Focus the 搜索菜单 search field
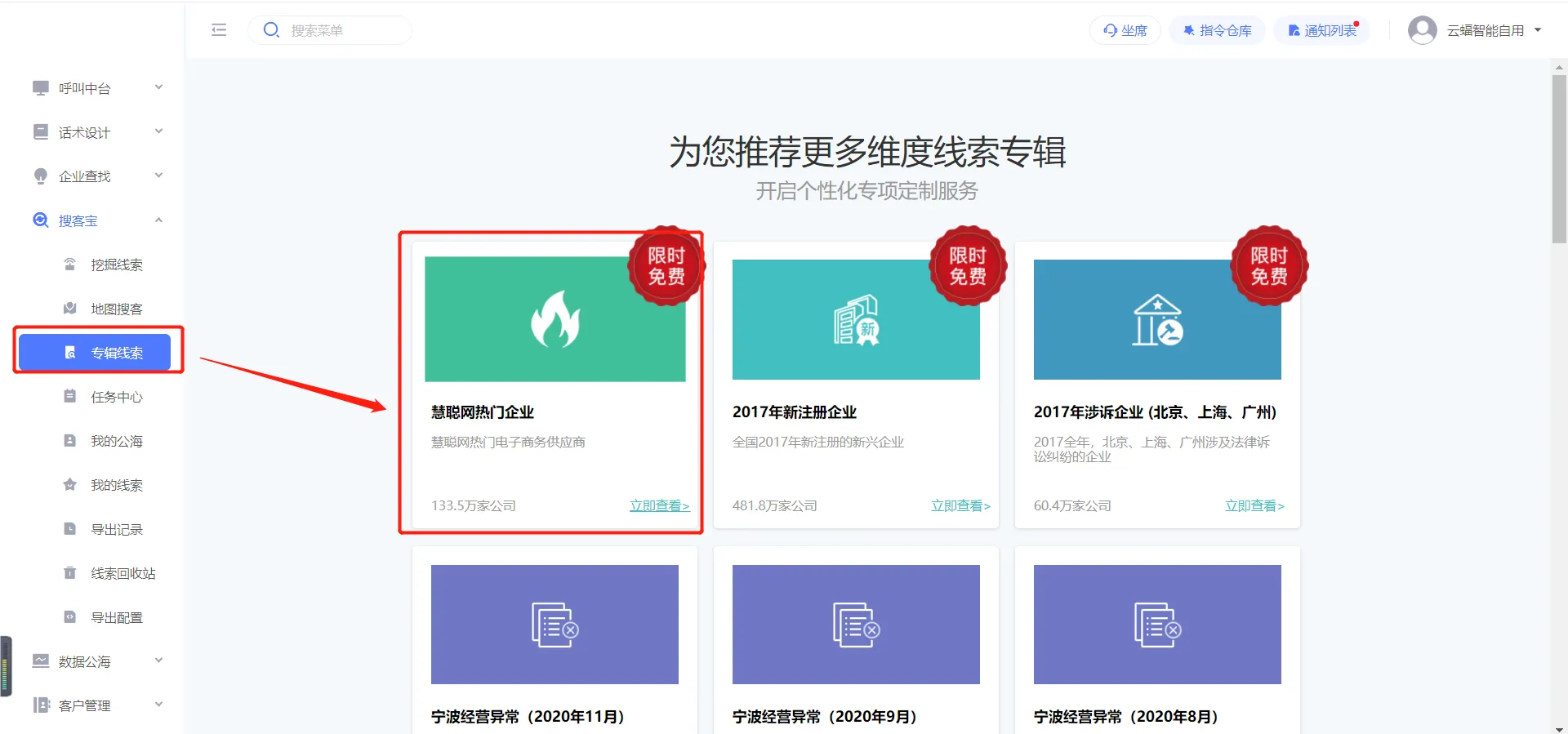The image size is (1568, 734). pyautogui.click(x=330, y=30)
